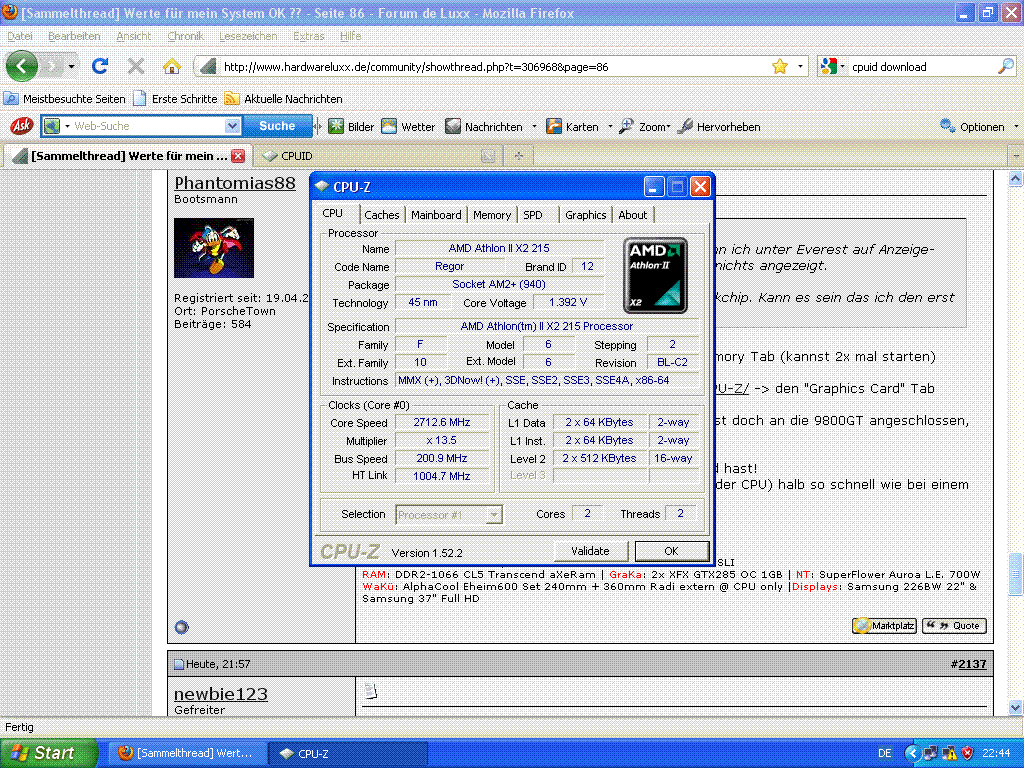Click the AMD Athlon II logo in CPU-Z

coord(655,276)
